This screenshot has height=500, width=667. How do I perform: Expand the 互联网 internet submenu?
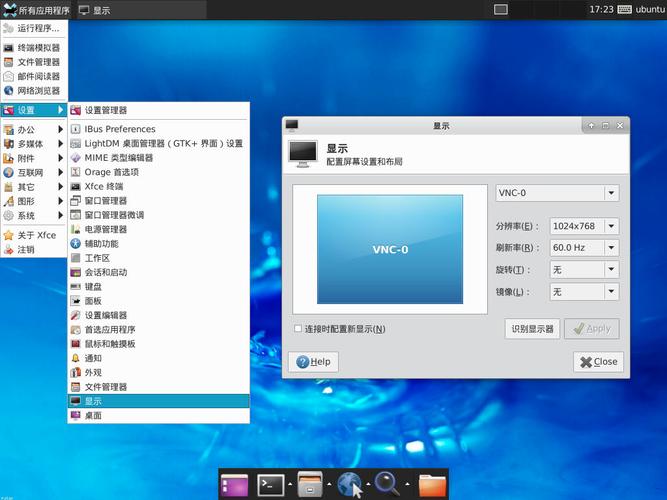(x=34, y=172)
